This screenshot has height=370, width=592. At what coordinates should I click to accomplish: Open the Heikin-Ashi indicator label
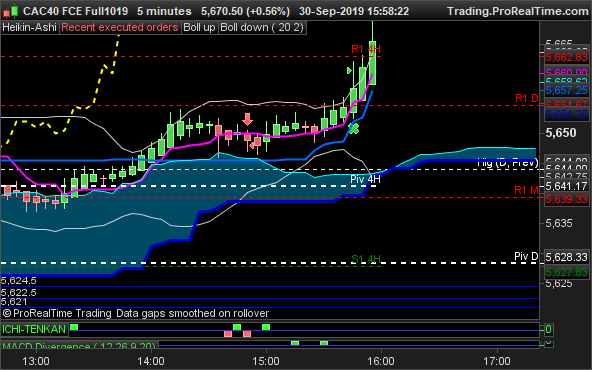29,28
